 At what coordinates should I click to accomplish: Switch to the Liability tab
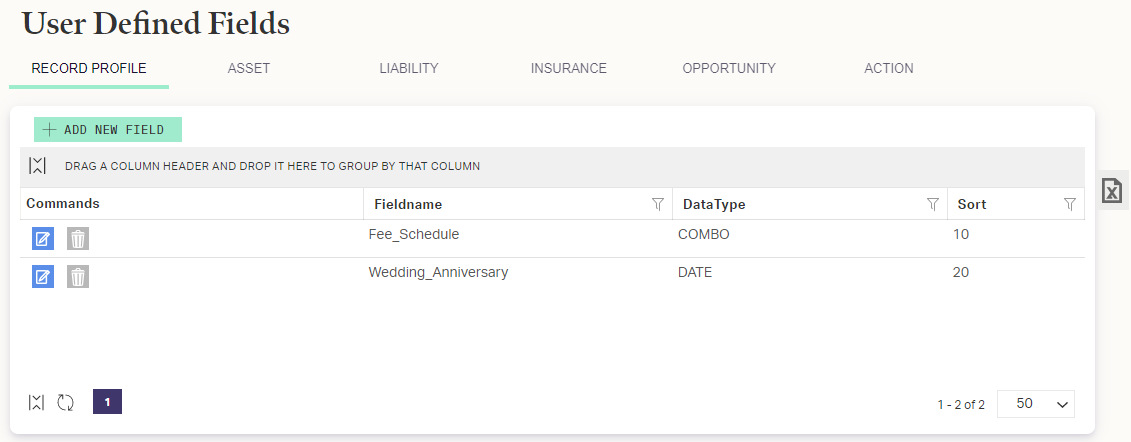coord(409,68)
